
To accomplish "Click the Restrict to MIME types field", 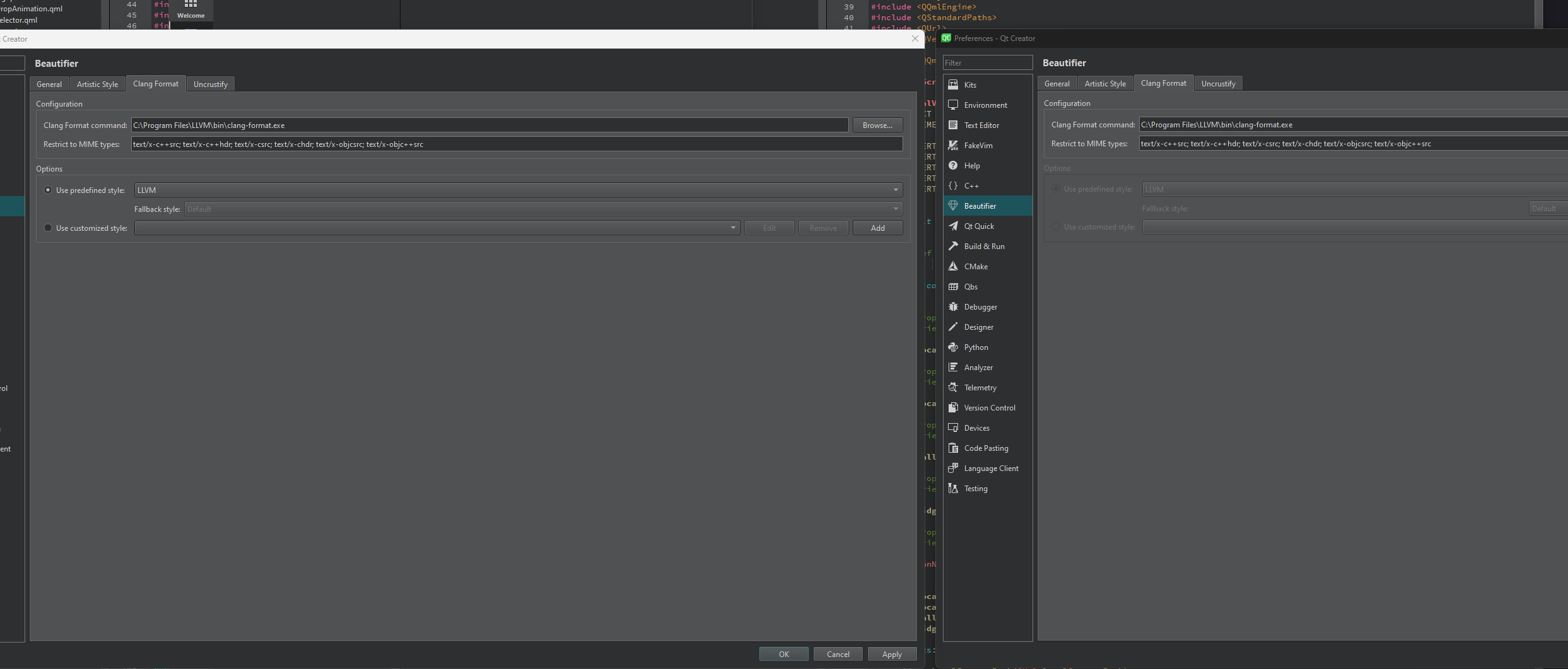I will click(x=517, y=144).
